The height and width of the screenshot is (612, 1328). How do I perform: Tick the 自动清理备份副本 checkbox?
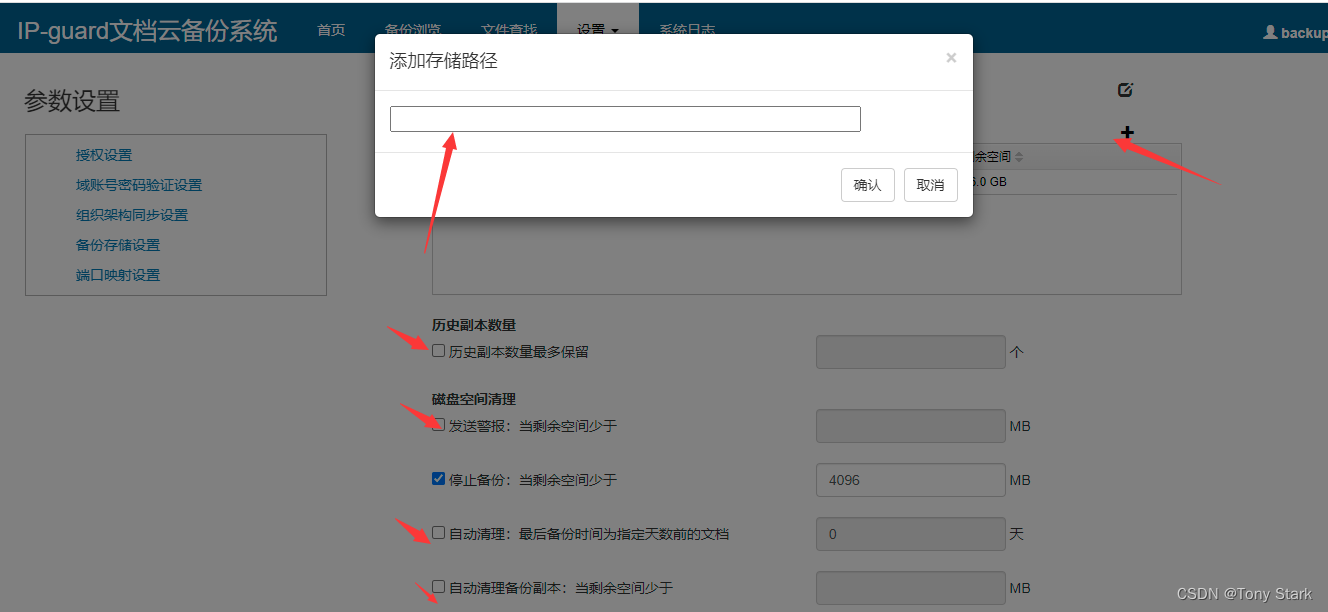point(438,587)
